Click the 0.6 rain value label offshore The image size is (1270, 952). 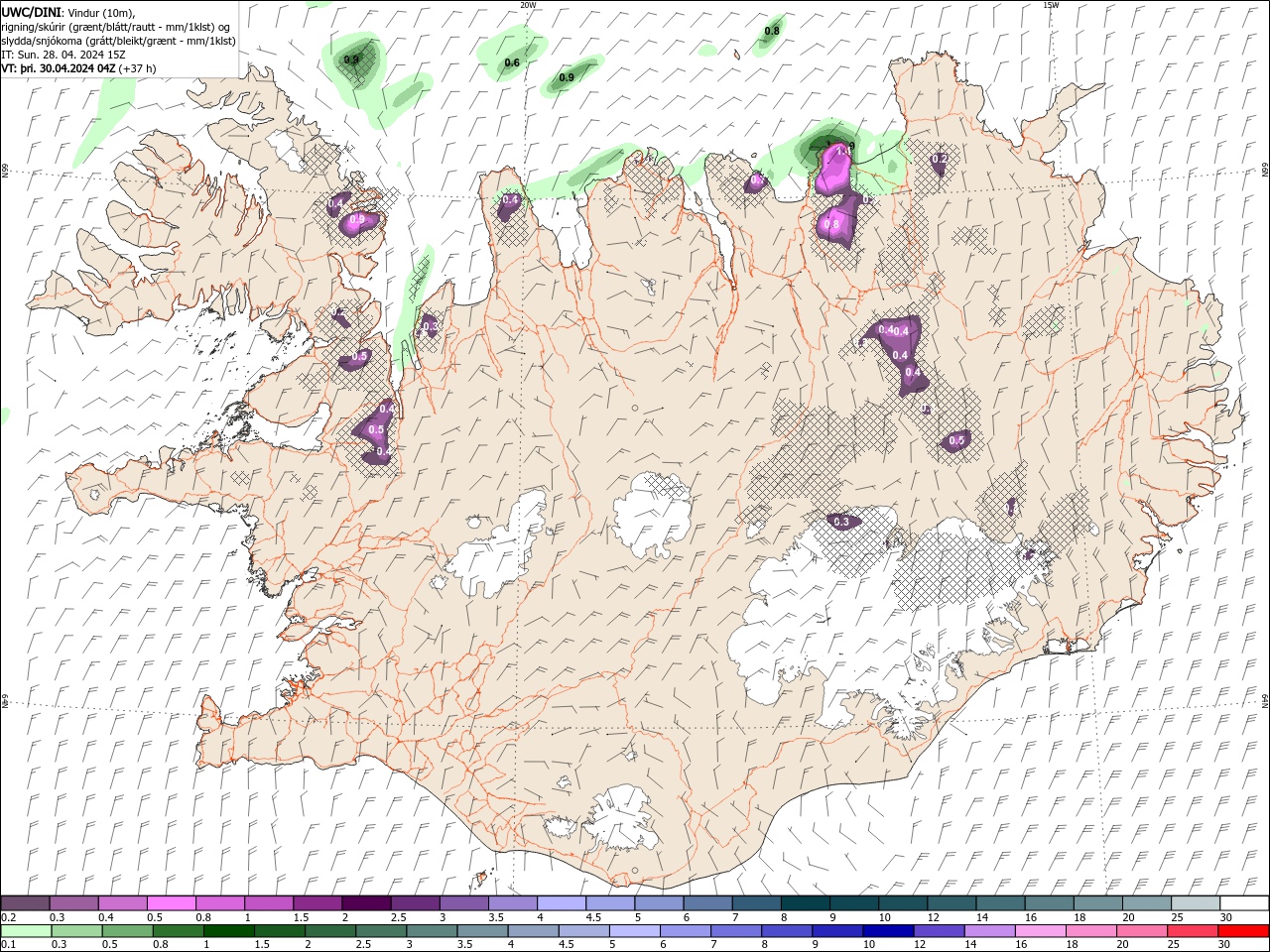pos(512,63)
